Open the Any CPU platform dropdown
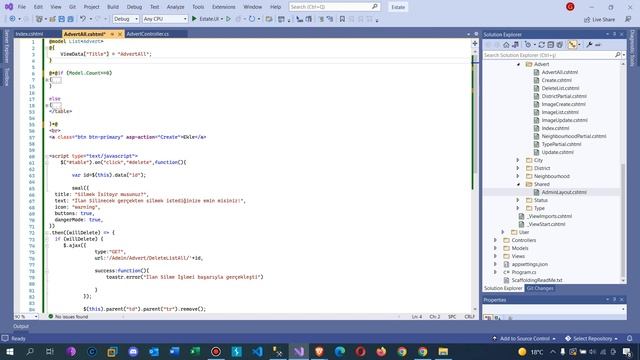The image size is (640, 360). tap(165, 19)
